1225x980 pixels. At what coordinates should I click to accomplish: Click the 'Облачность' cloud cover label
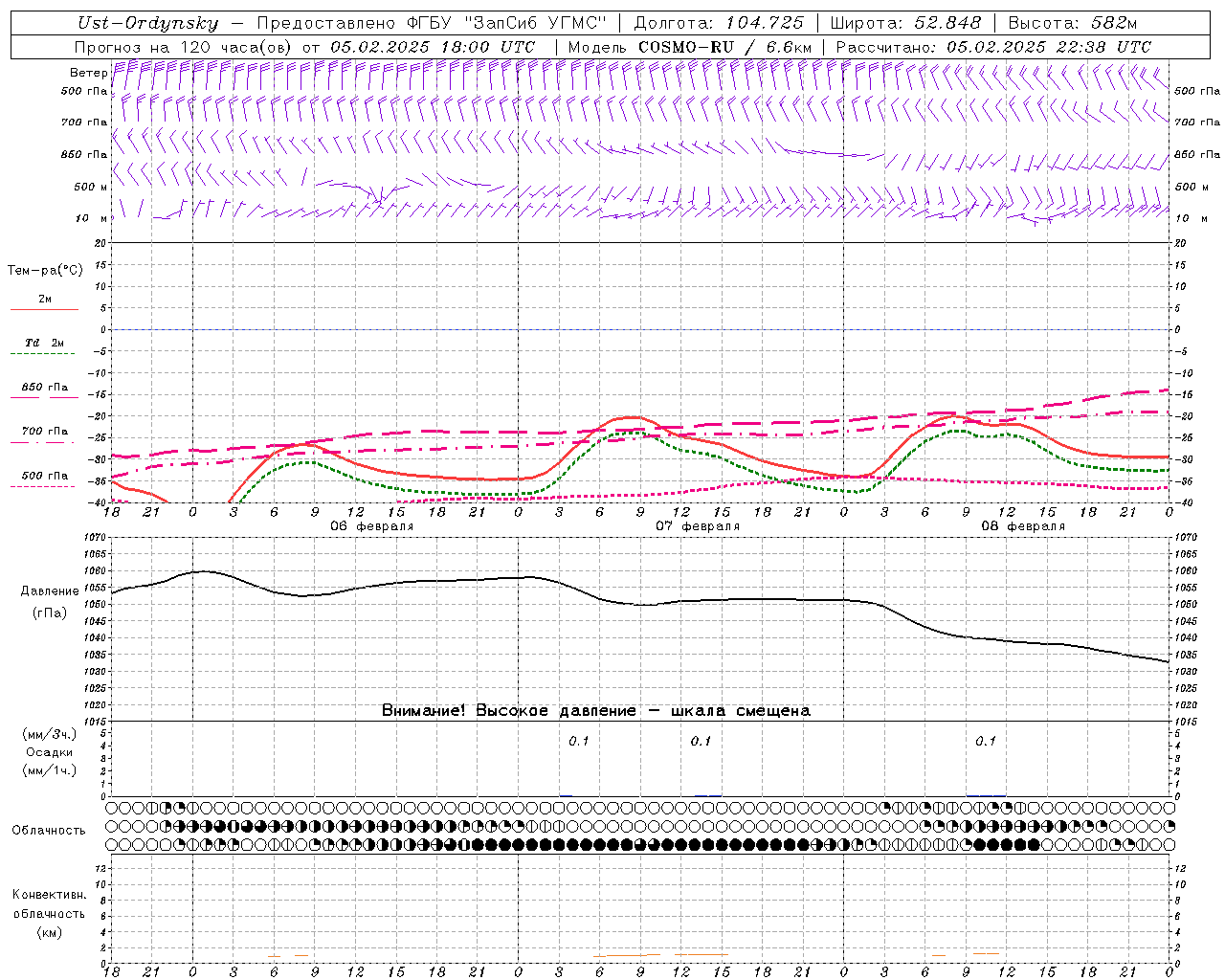click(x=49, y=831)
